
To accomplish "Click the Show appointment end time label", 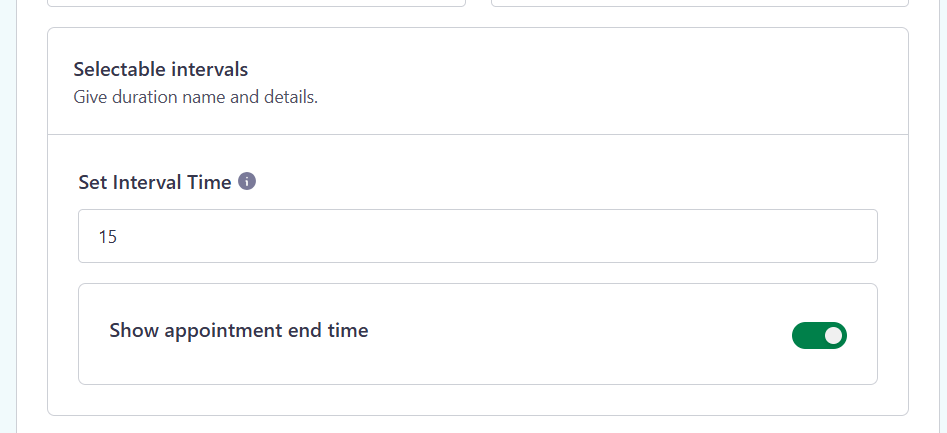I will coord(239,330).
